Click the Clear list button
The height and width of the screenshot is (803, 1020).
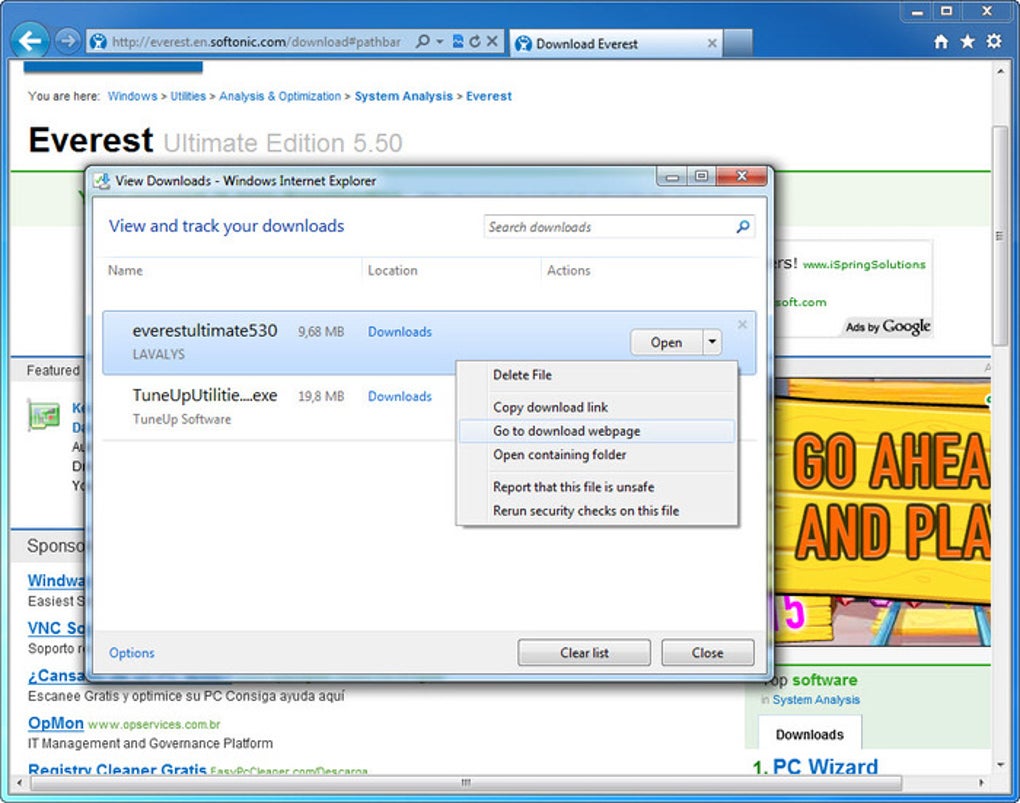point(584,653)
